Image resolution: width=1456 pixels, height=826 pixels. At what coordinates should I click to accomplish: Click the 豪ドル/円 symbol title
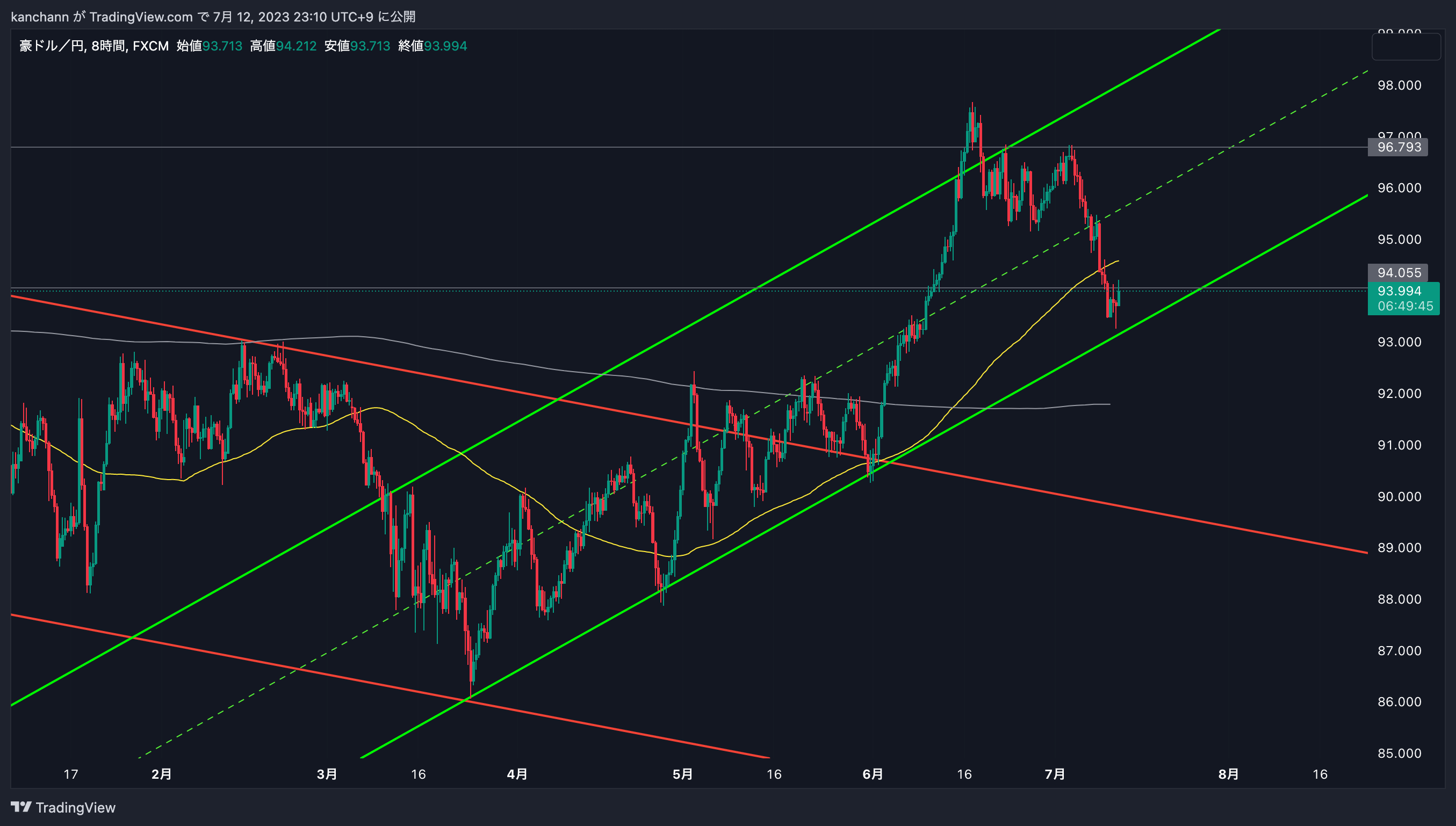pos(52,46)
